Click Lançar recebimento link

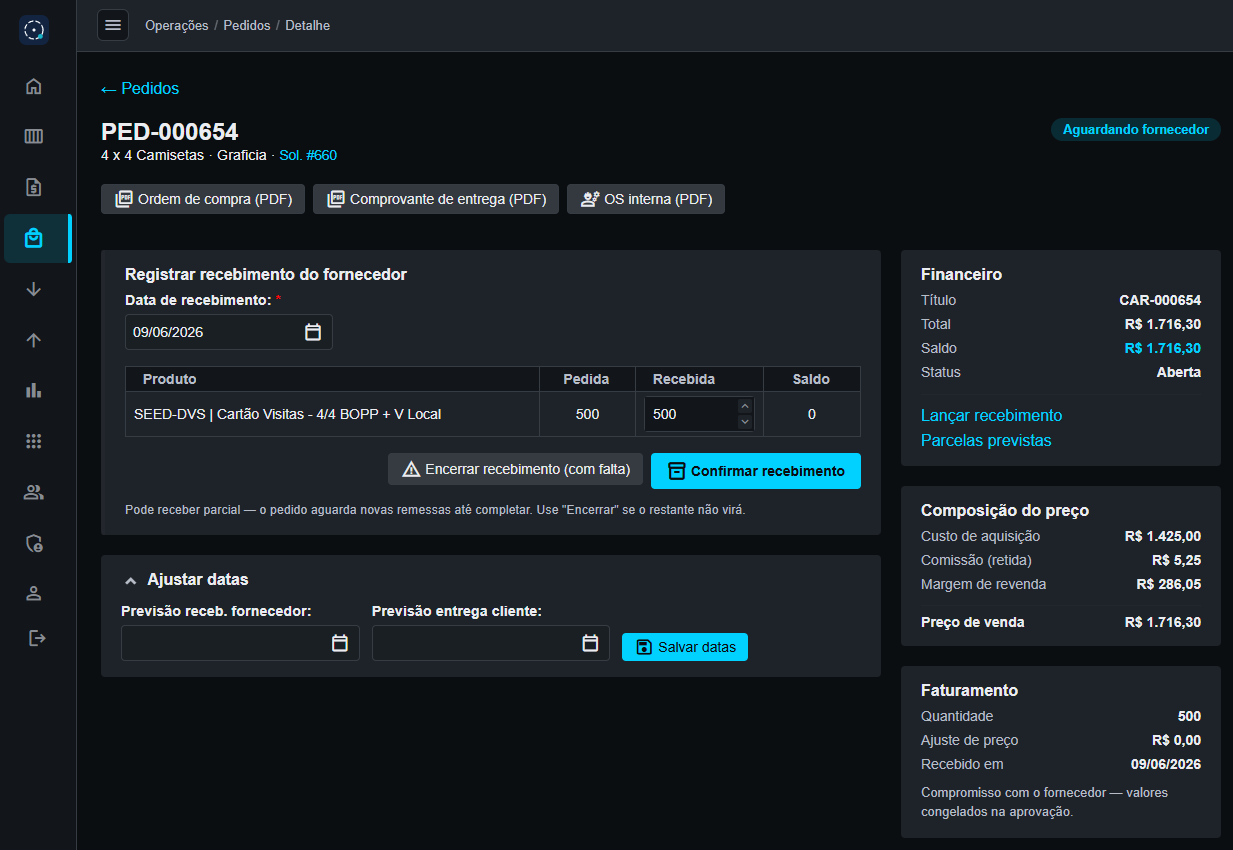pyautogui.click(x=991, y=415)
